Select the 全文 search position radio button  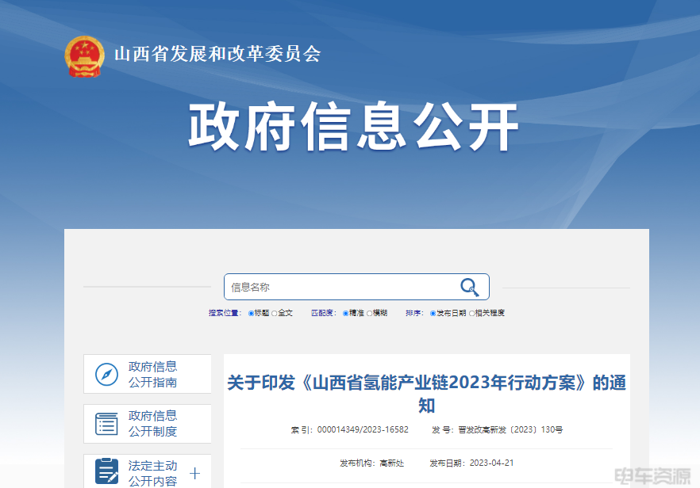tap(275, 313)
